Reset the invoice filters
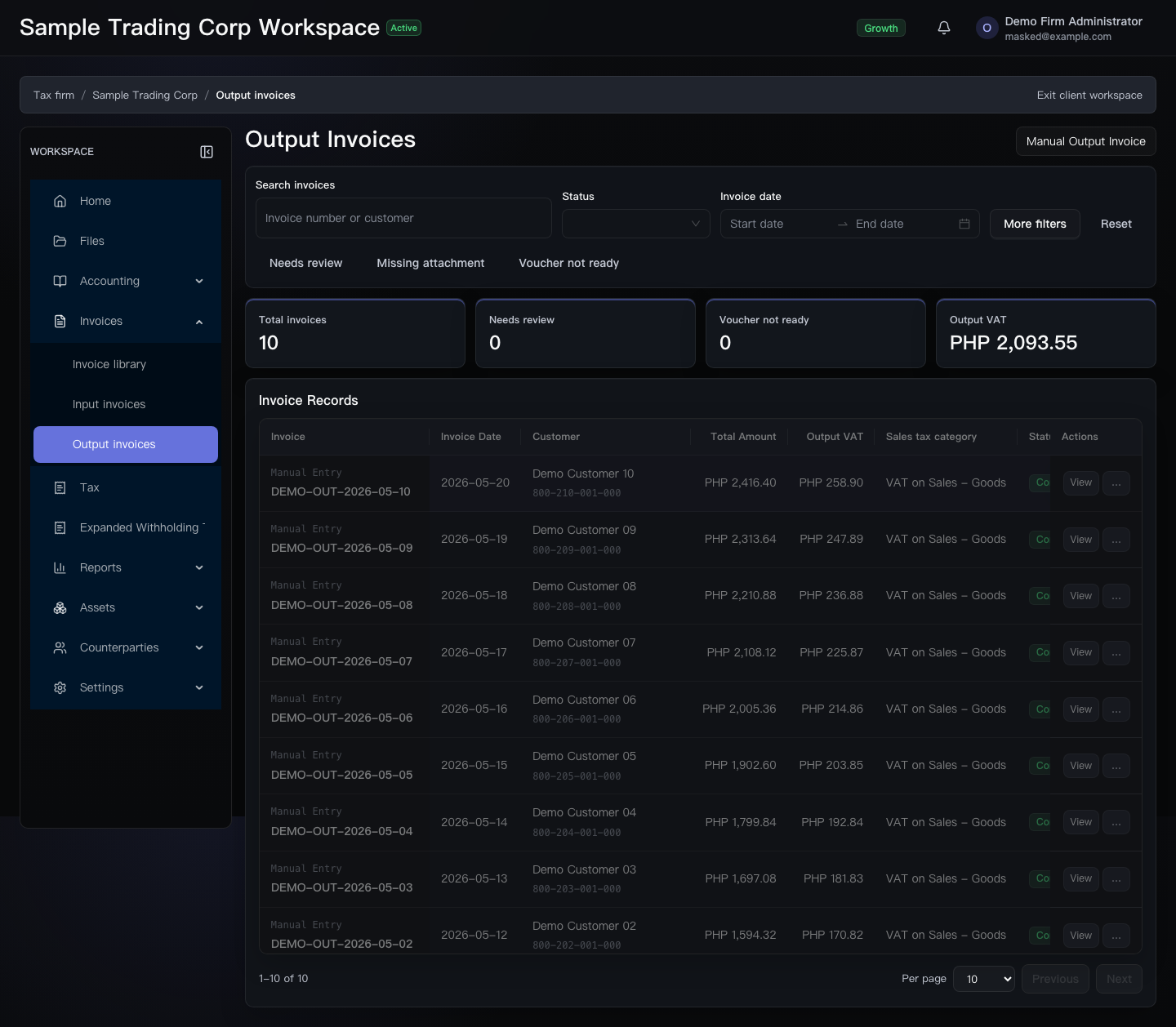Image resolution: width=1176 pixels, height=1027 pixels. pyautogui.click(x=1116, y=224)
